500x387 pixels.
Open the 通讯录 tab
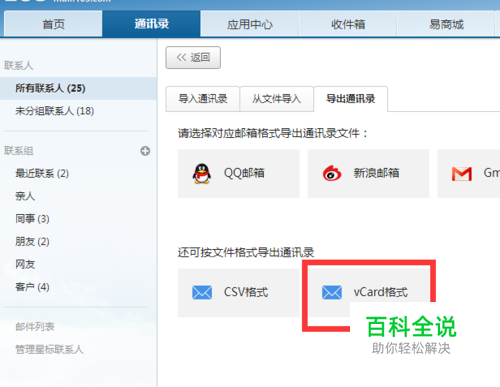point(151,24)
